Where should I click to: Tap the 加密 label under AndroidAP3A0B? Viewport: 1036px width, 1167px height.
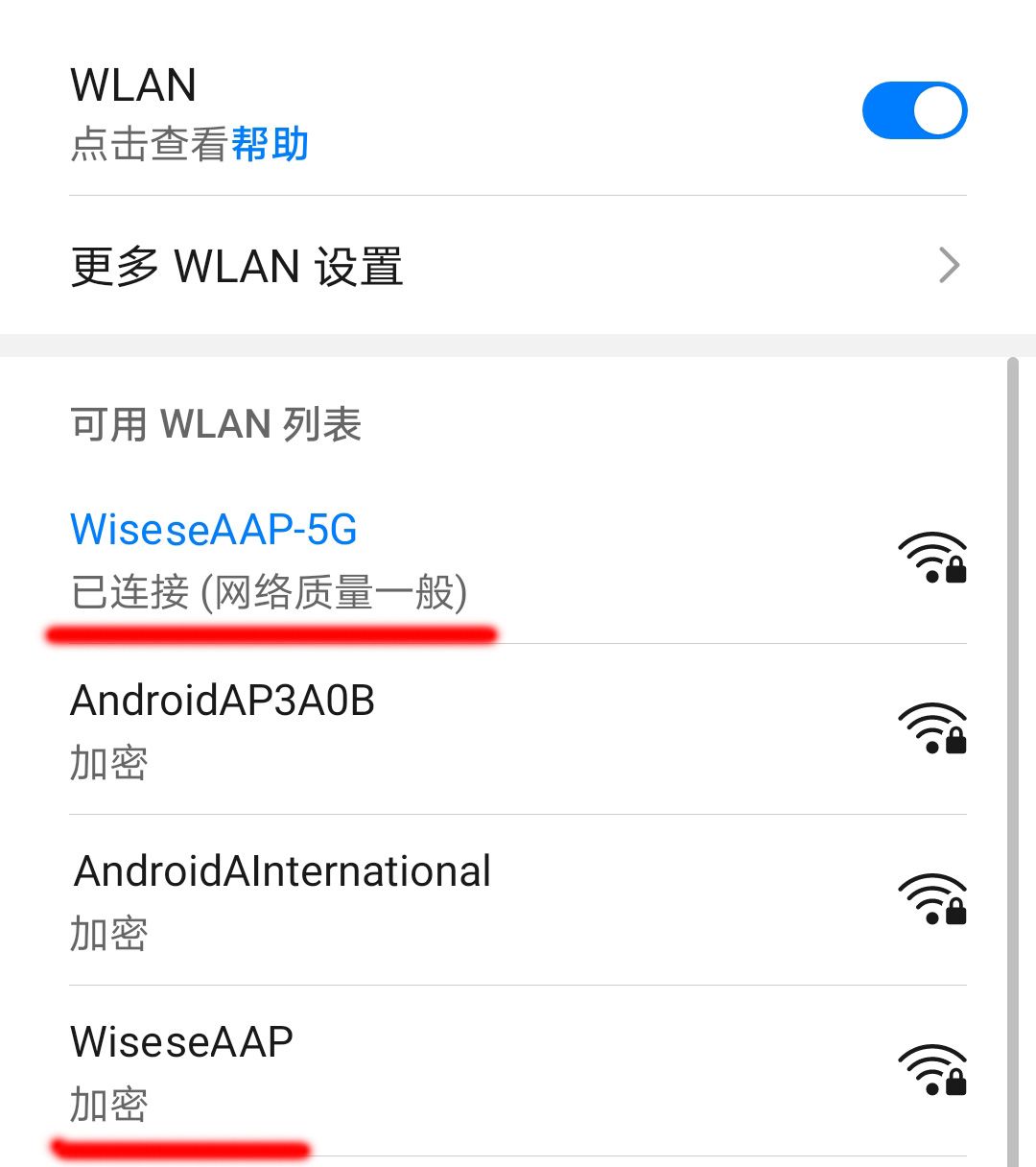coord(109,763)
